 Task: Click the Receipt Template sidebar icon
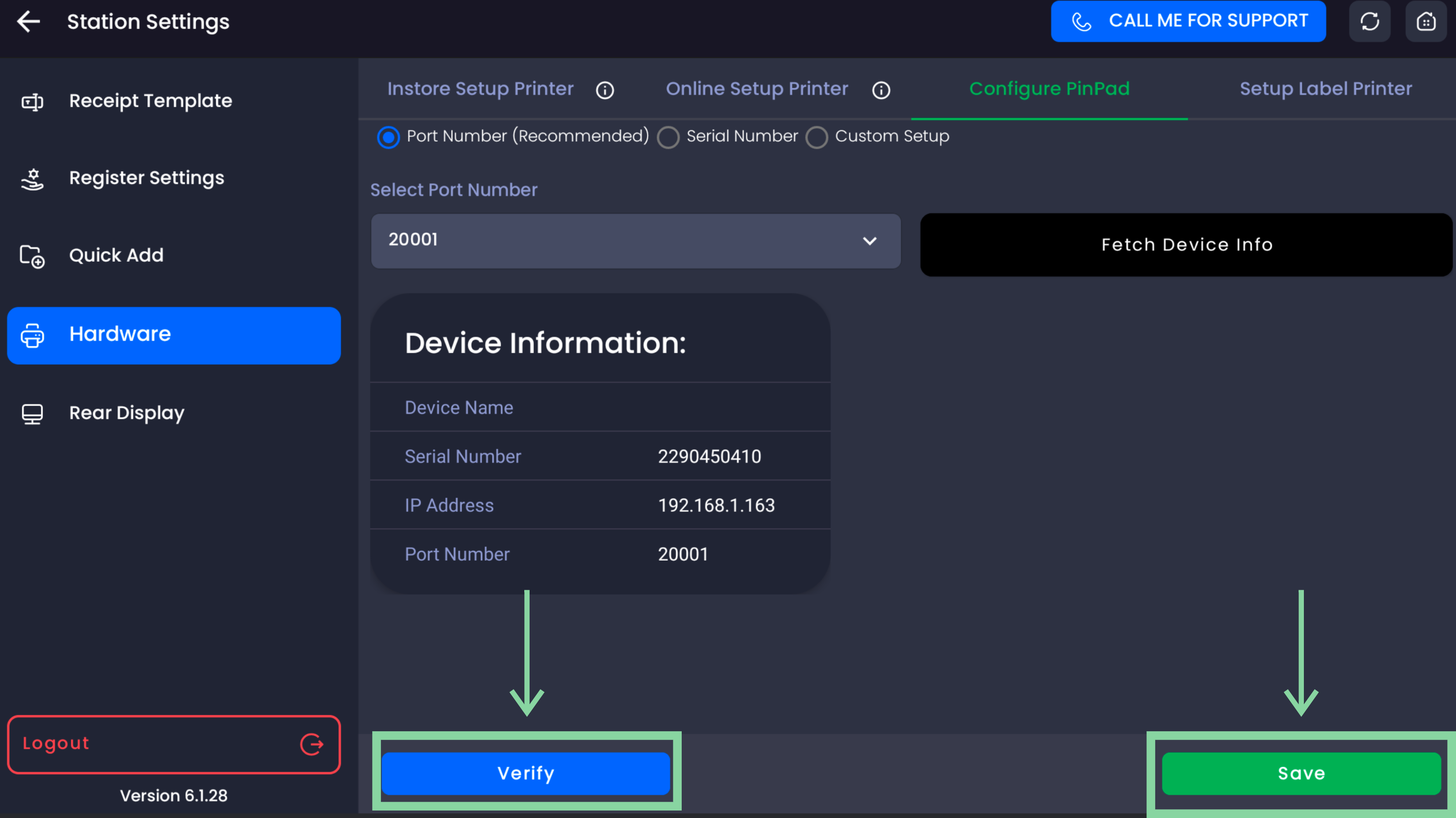pos(32,102)
